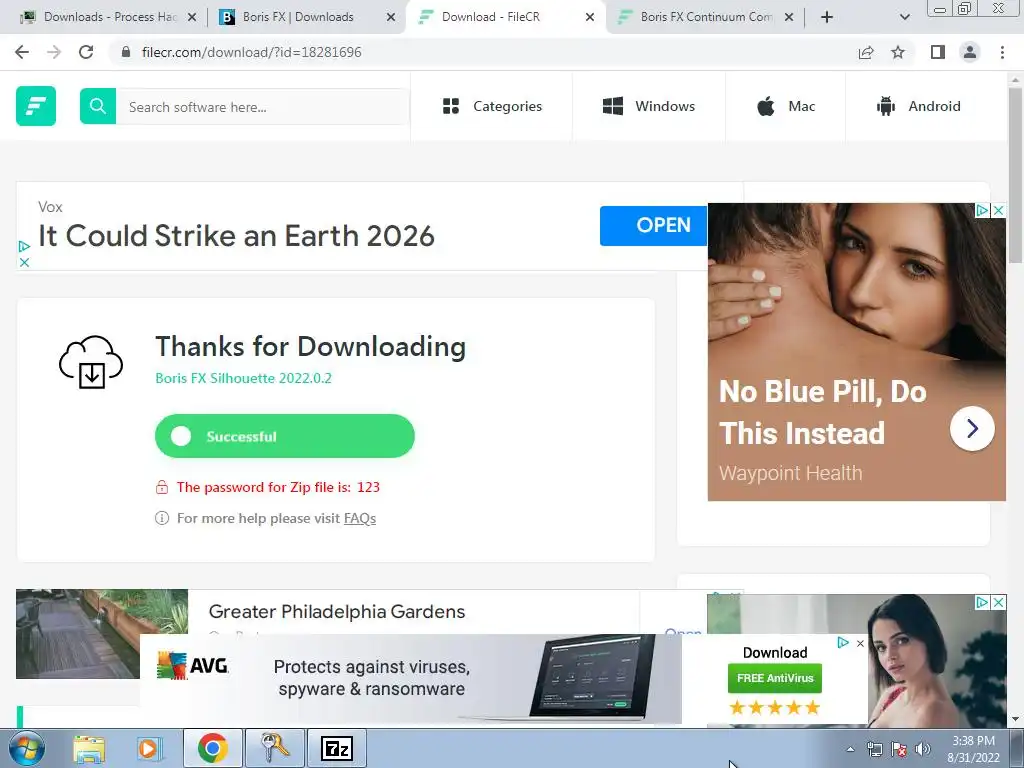Share this page via the share icon

[x=866, y=52]
